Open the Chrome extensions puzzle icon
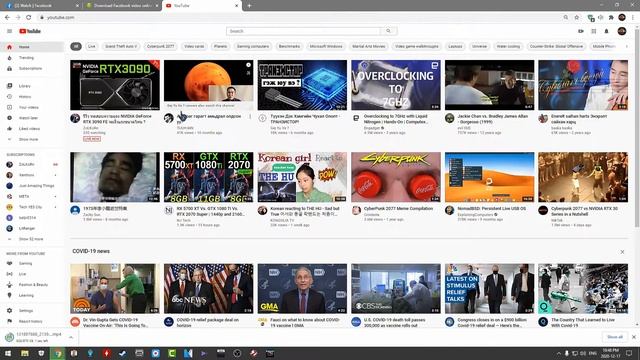The image size is (640, 360). click(x=611, y=18)
